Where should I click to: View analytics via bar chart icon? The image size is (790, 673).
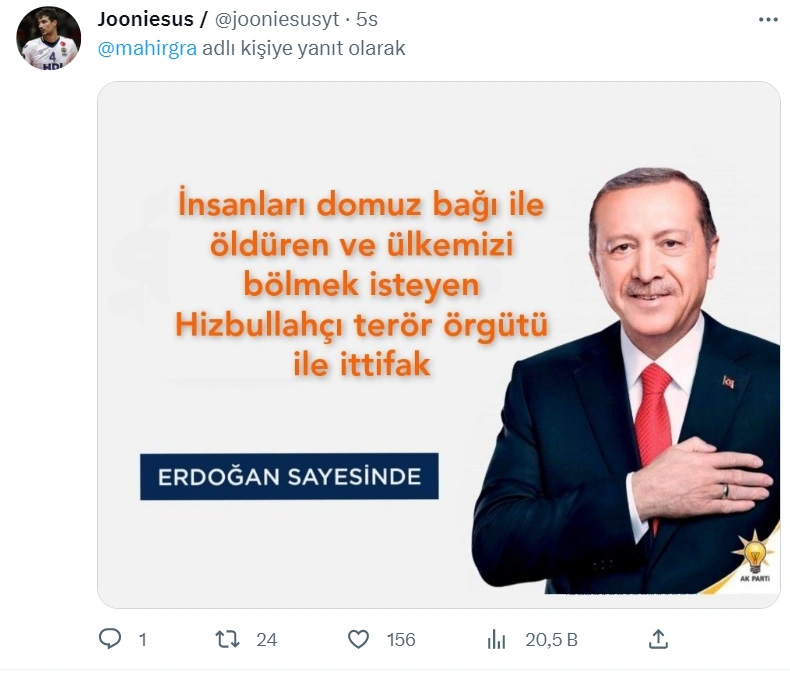[x=496, y=640]
